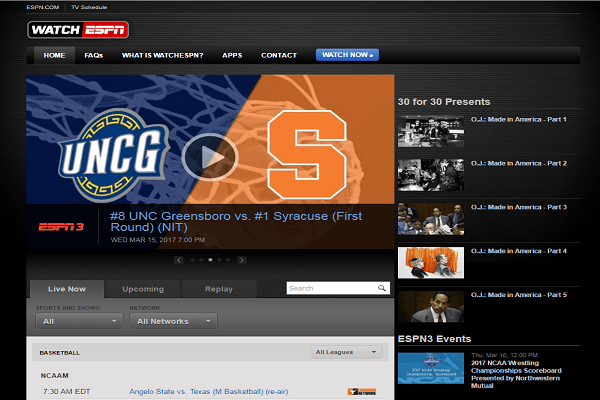600x400 pixels.
Task: Click the ESPN3 network logo
Action: coord(61,227)
